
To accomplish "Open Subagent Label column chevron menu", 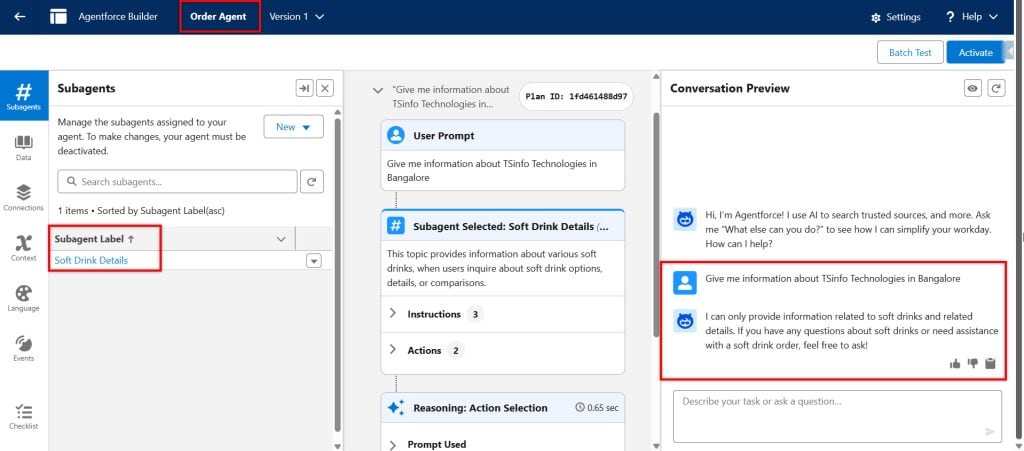I will (x=281, y=239).
